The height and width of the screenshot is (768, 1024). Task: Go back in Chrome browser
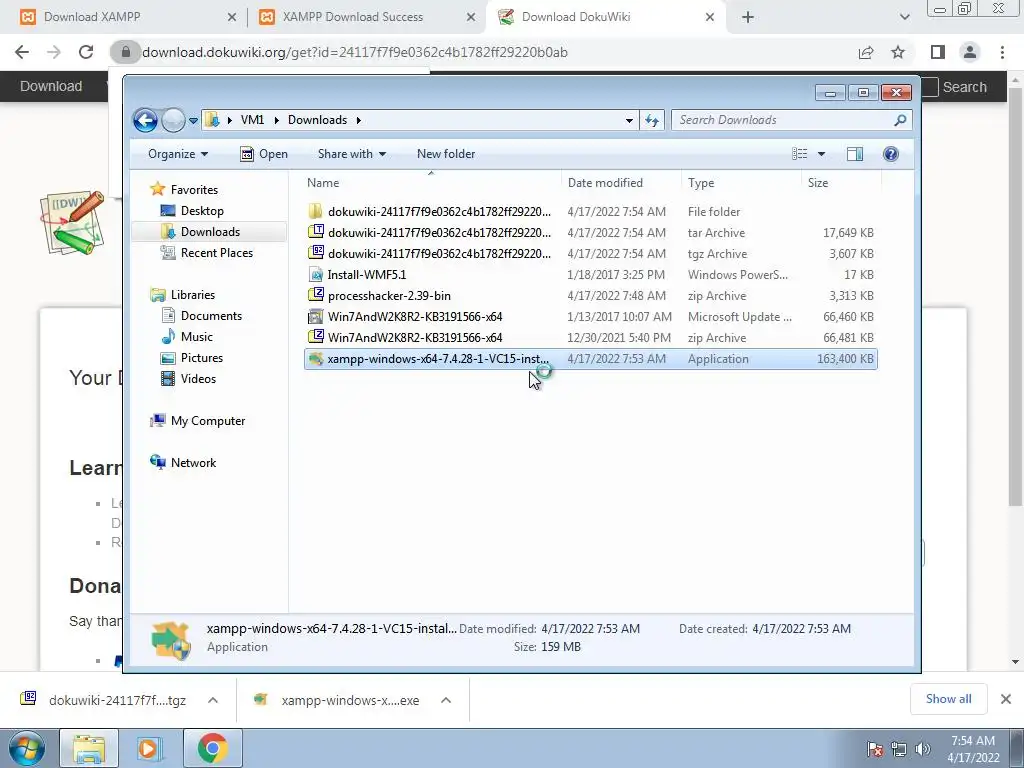22,52
